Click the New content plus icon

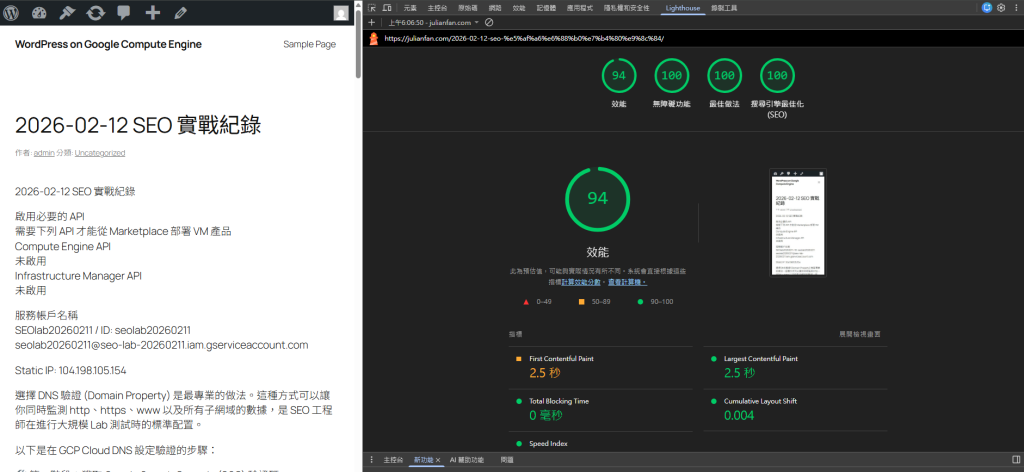(152, 13)
